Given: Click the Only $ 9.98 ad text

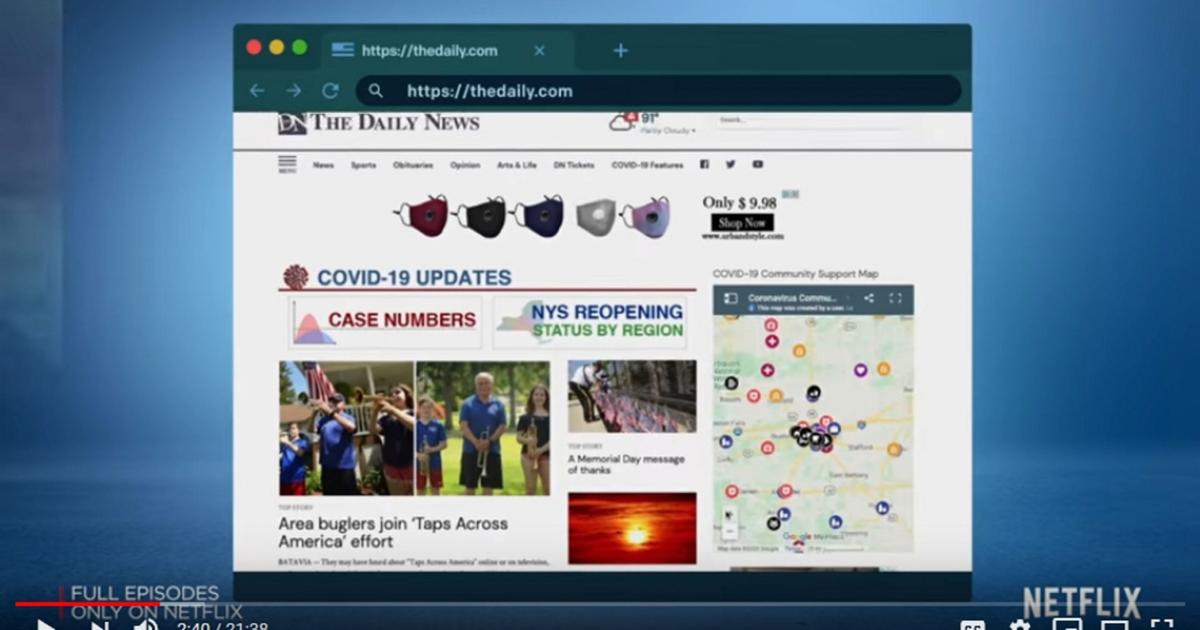Looking at the screenshot, I should 739,203.
